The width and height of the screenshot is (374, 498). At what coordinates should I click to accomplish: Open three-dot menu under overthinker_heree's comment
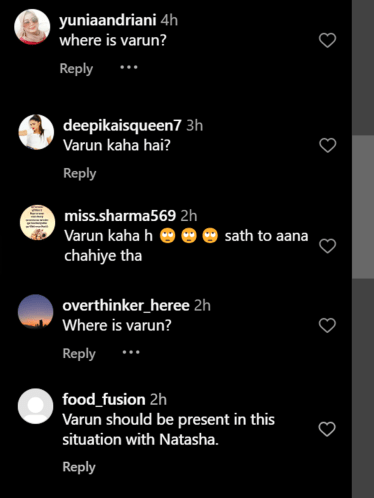131,352
